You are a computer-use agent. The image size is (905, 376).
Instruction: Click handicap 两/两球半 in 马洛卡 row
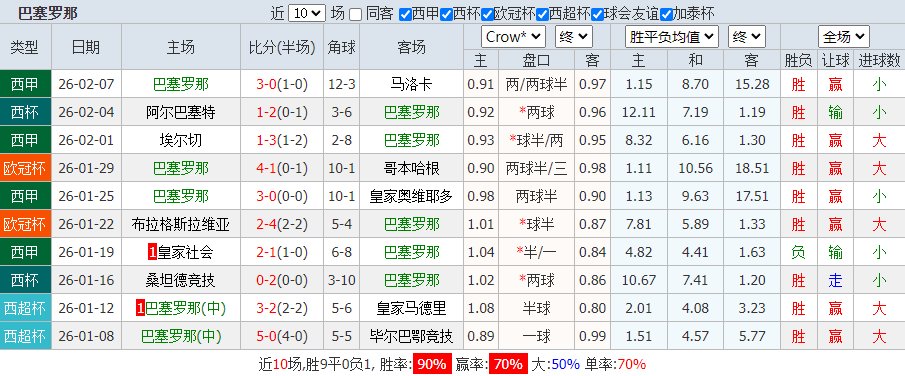[536, 84]
